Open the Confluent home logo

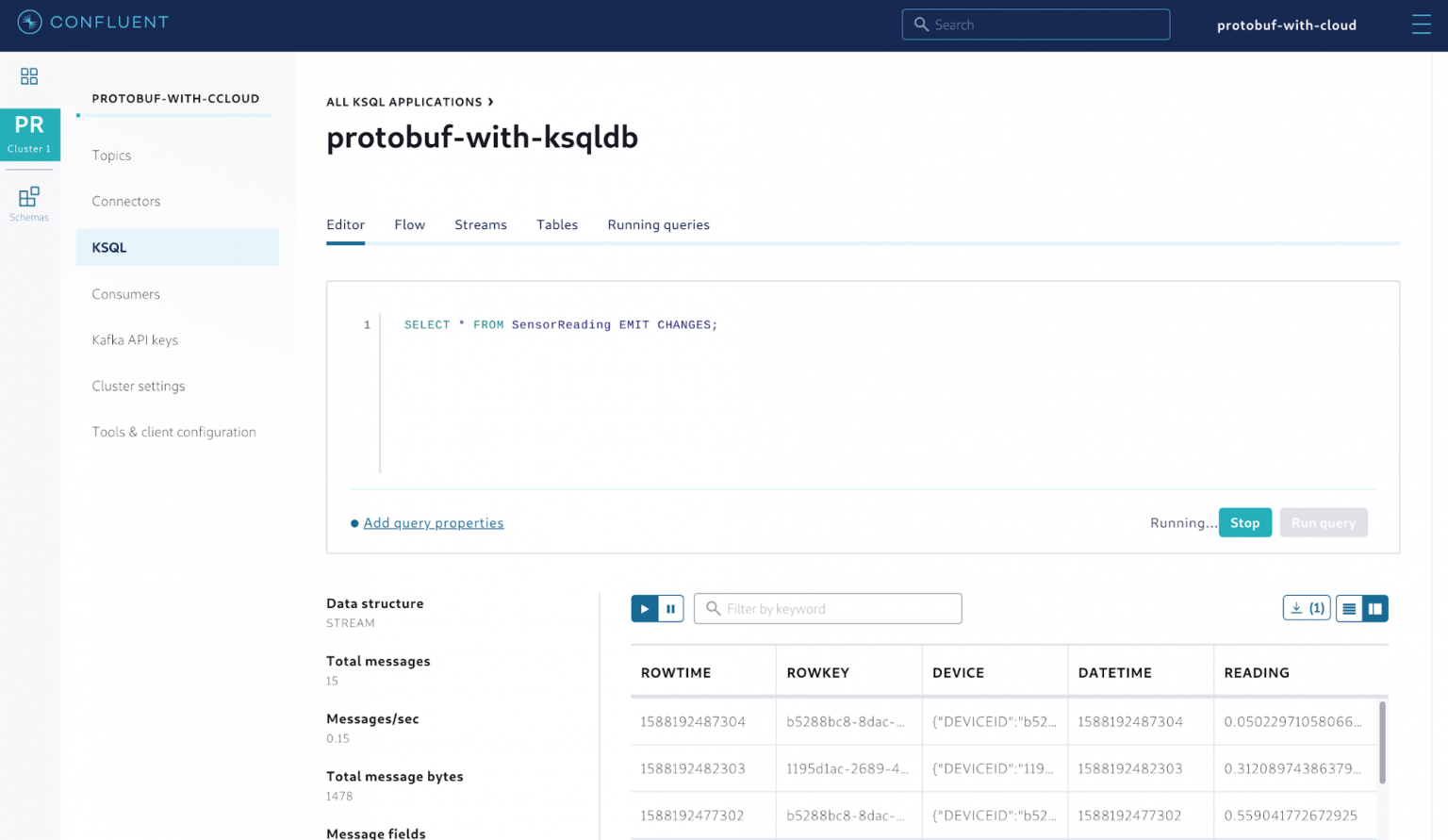tap(91, 22)
